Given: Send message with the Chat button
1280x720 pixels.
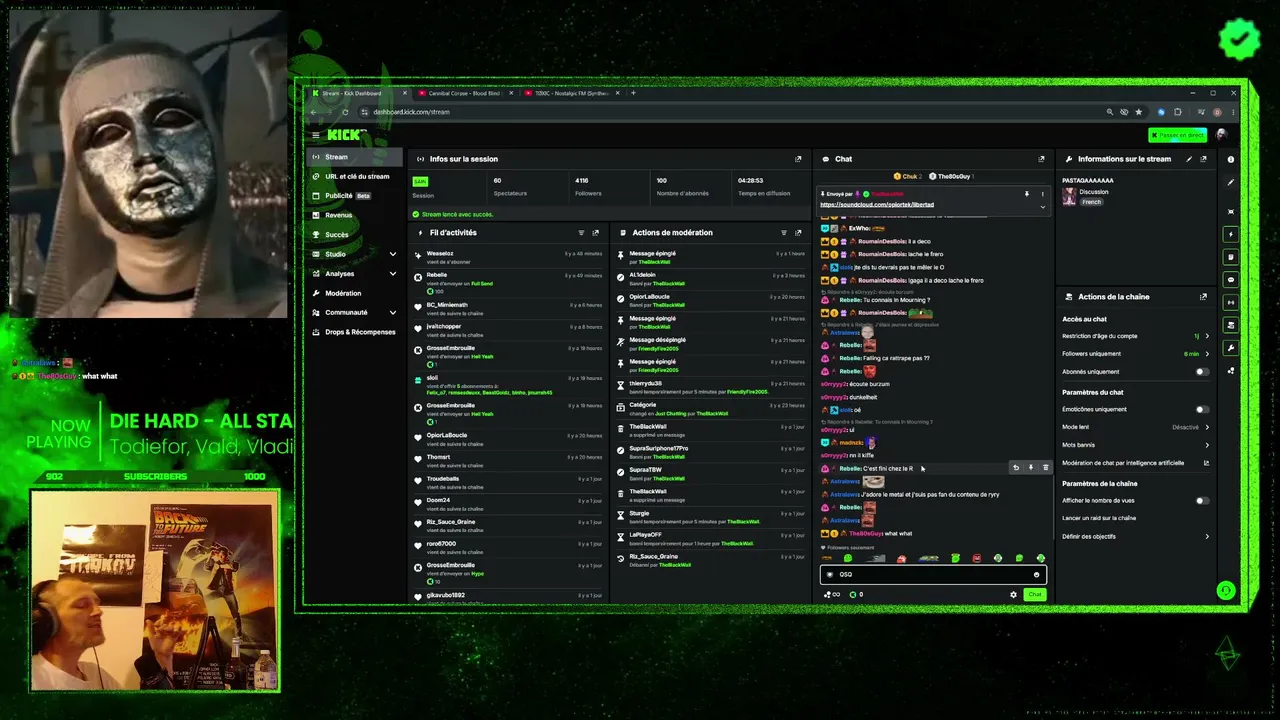Looking at the screenshot, I should pyautogui.click(x=1034, y=595).
